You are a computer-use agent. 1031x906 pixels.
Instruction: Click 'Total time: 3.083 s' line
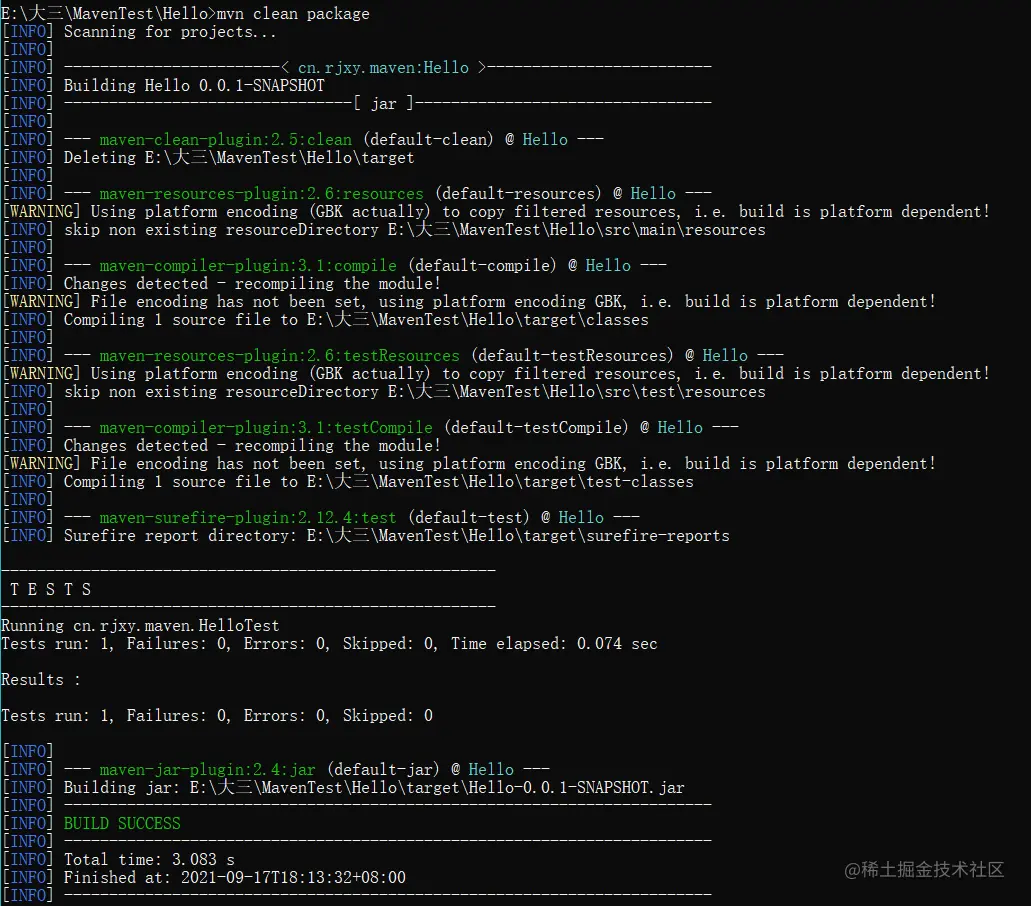(149, 860)
